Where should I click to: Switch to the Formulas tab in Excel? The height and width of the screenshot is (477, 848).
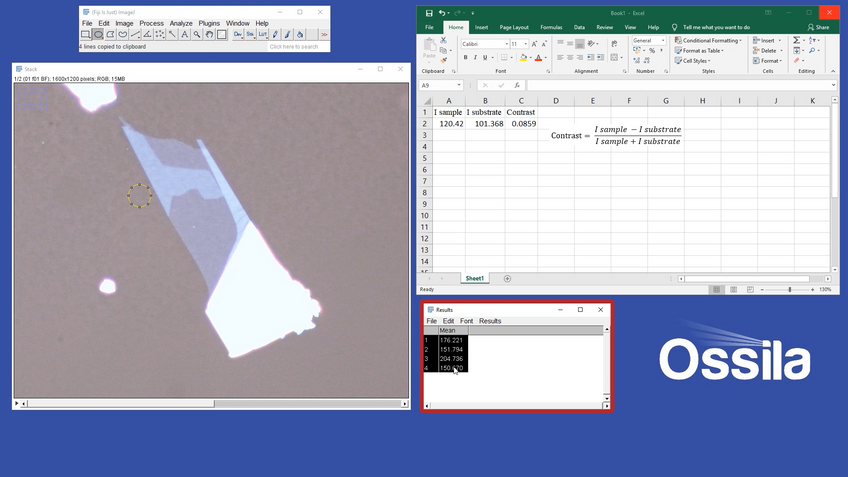(551, 27)
